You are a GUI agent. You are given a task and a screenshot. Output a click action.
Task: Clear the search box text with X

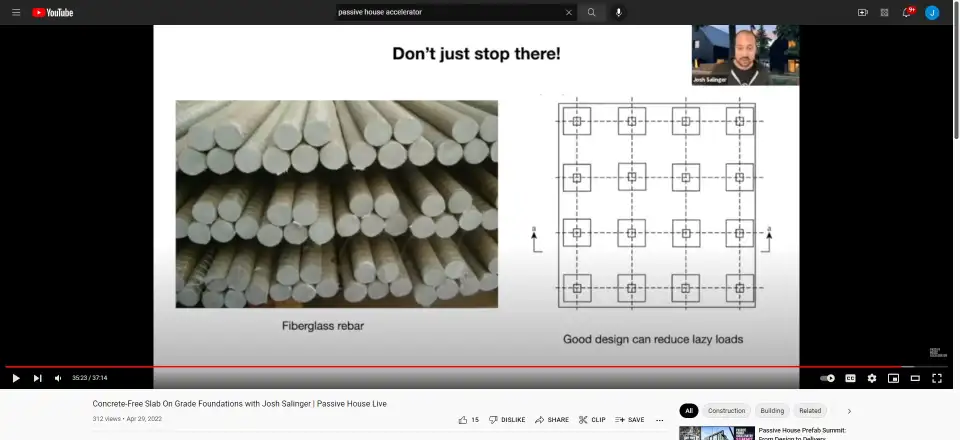click(x=569, y=12)
